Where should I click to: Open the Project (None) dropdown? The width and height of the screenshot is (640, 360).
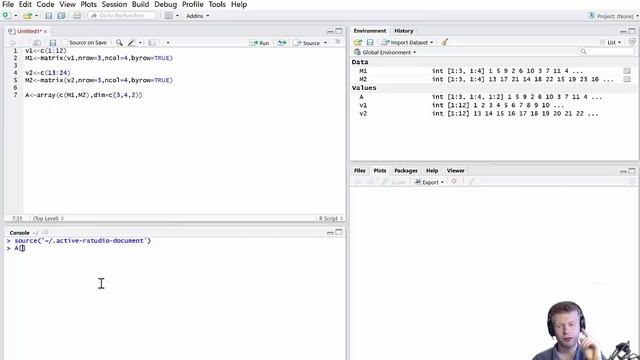click(x=613, y=16)
